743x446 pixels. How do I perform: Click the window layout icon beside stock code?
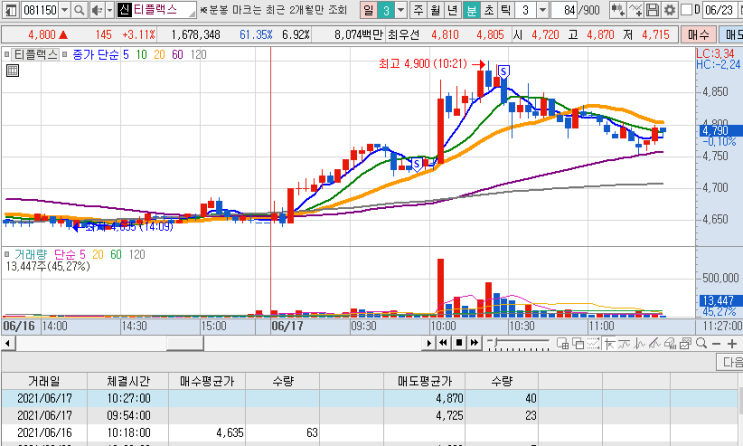tap(11, 9)
